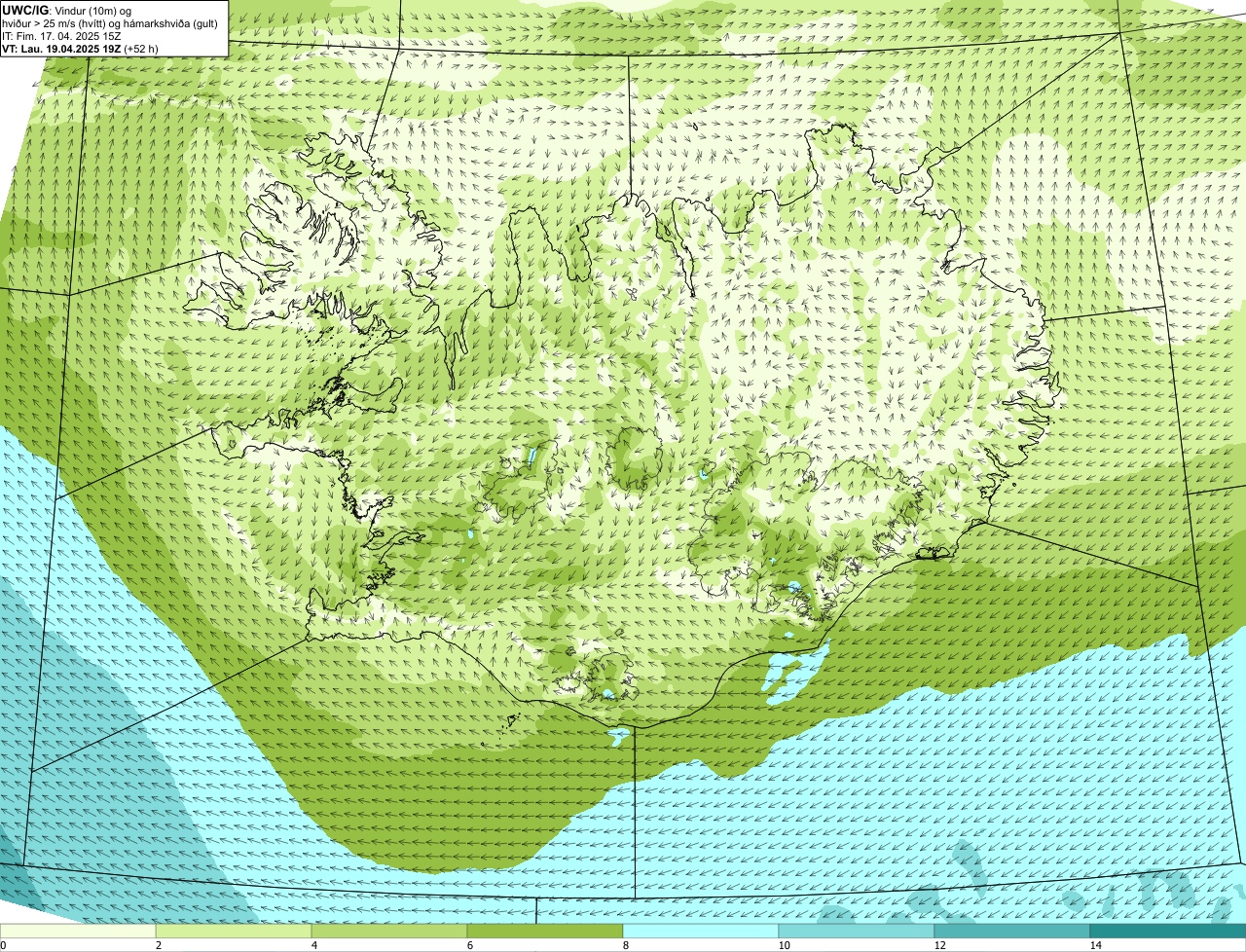Viewport: 1246px width, 952px height.
Task: Click the light green 2–4 legend swatch
Action: point(234,931)
